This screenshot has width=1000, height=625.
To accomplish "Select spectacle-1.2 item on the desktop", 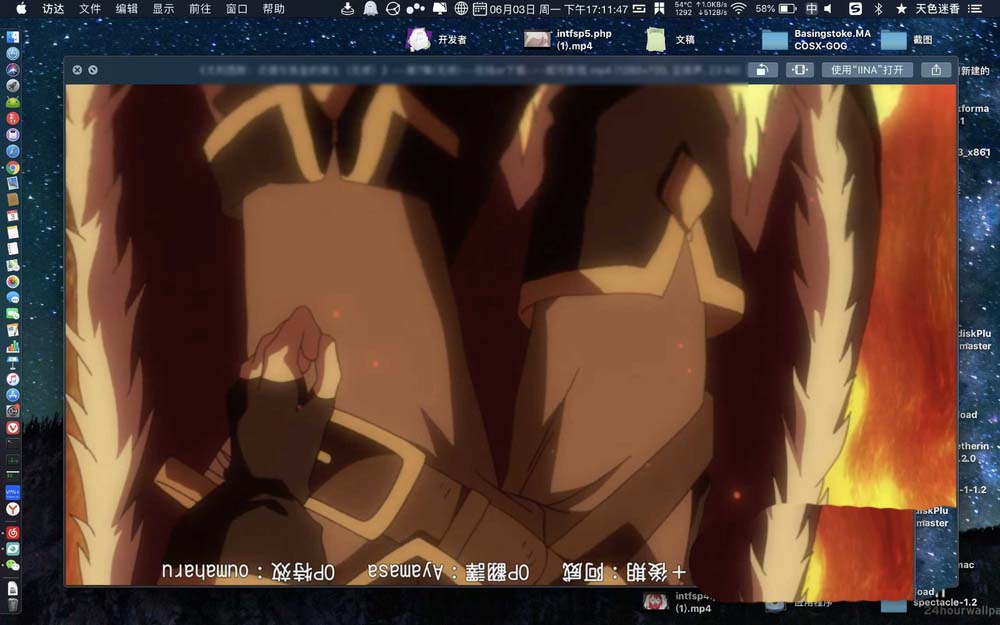I will [945, 603].
